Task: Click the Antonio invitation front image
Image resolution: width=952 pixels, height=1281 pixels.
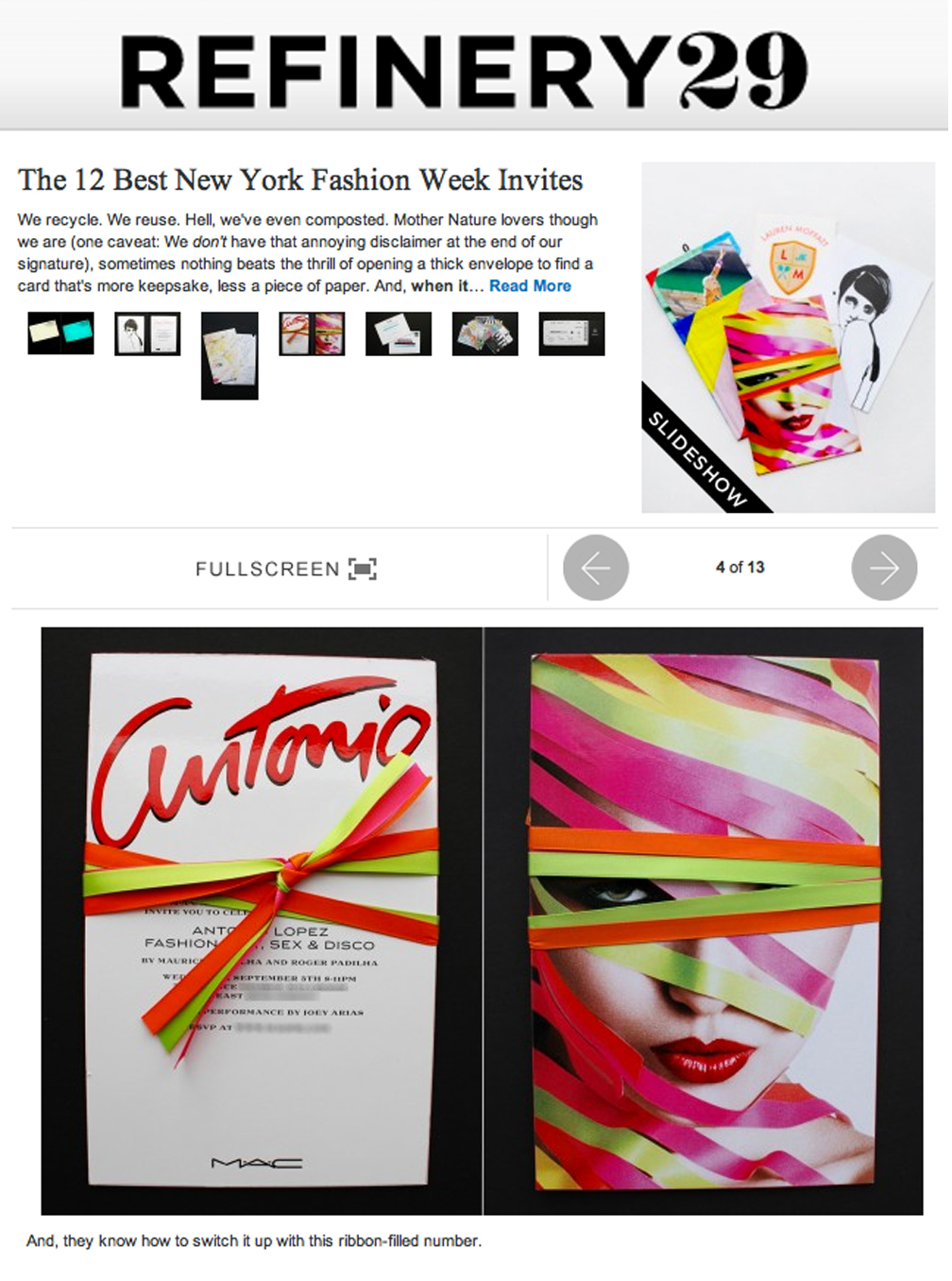Action: [262, 921]
